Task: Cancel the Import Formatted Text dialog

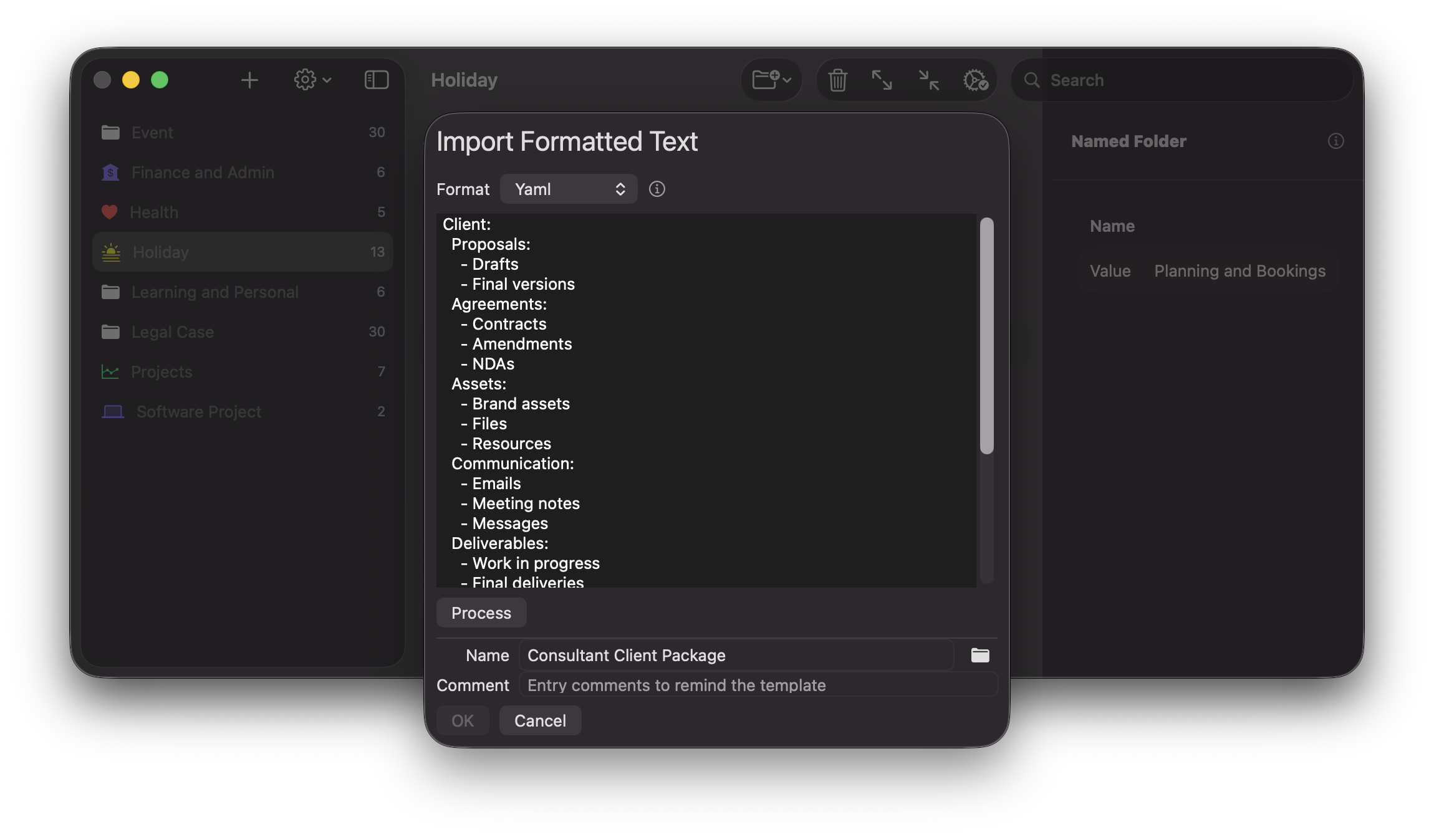Action: tap(540, 720)
